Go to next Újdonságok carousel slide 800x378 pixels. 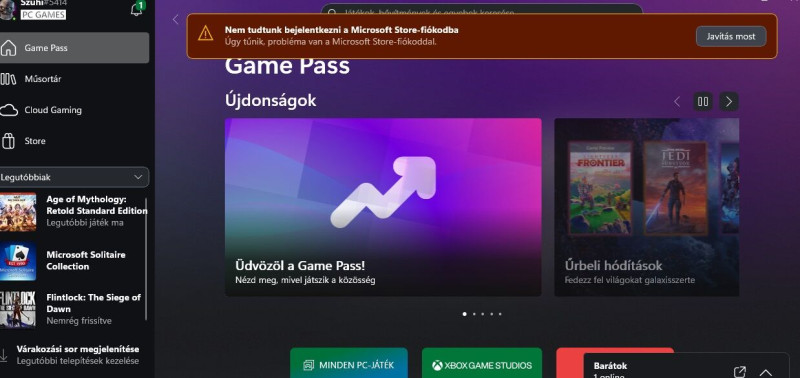tap(729, 102)
